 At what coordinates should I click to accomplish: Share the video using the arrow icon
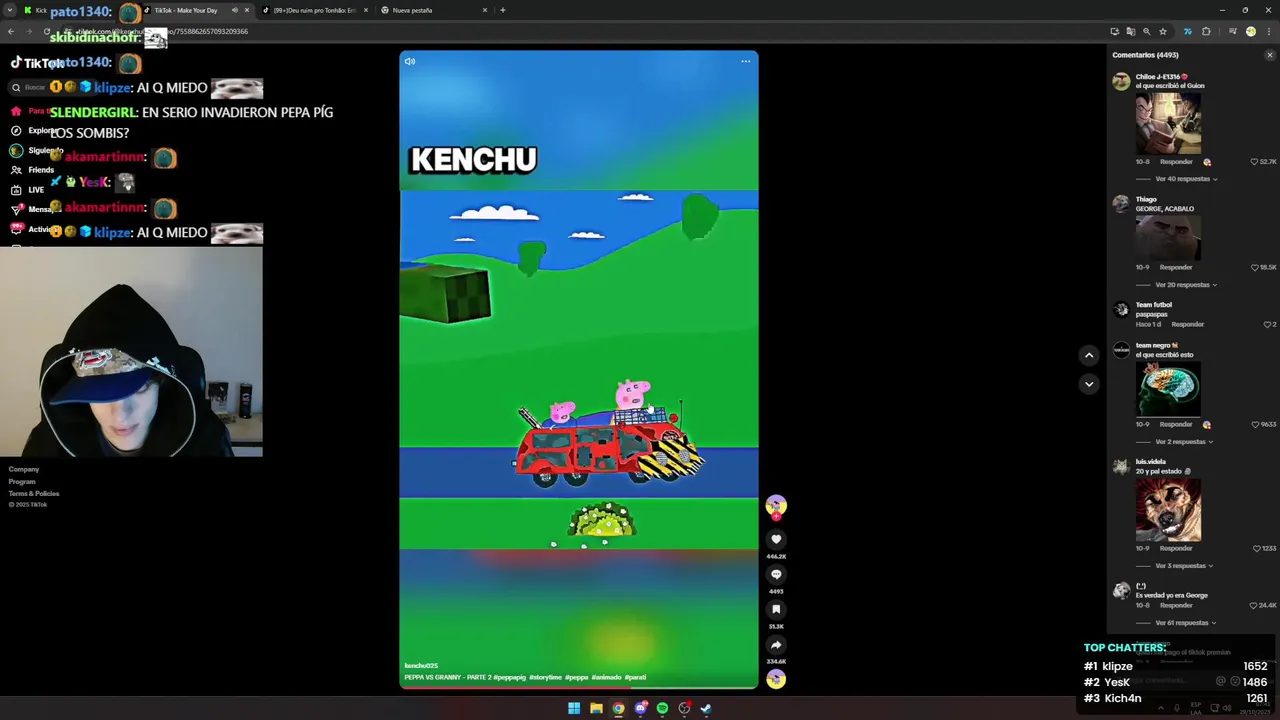click(776, 645)
